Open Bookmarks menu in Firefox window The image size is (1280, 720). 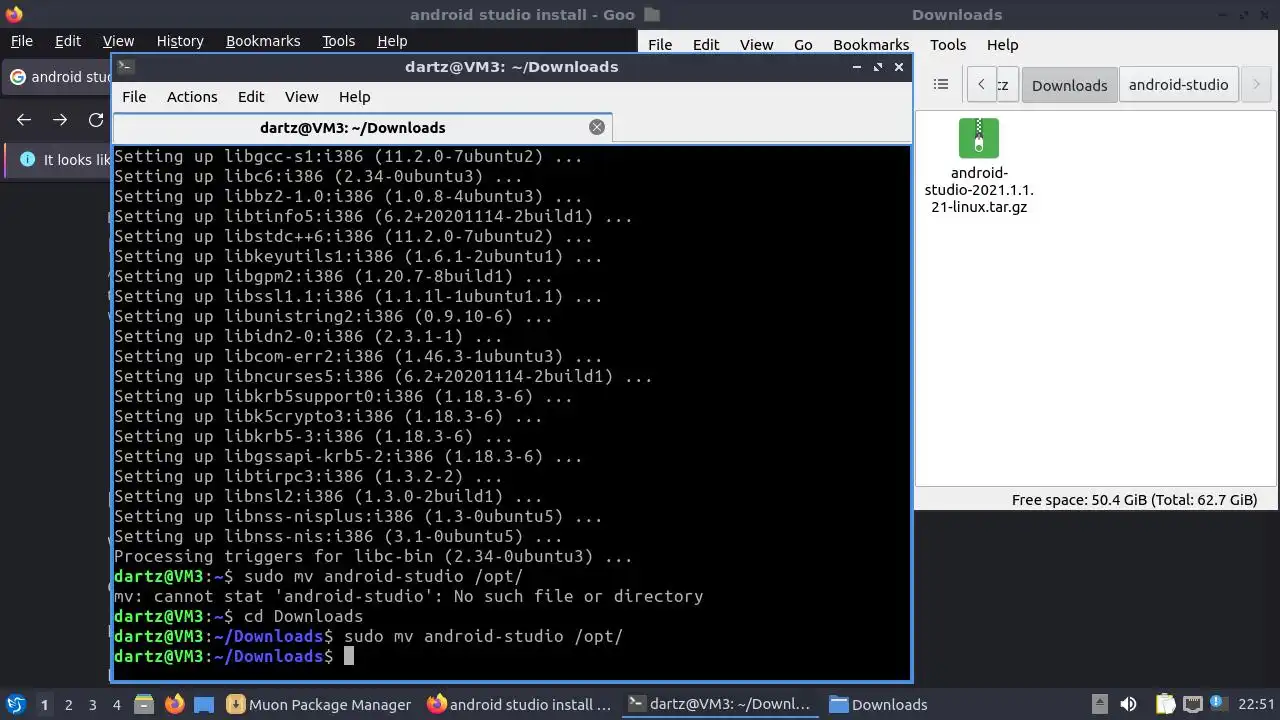click(263, 41)
